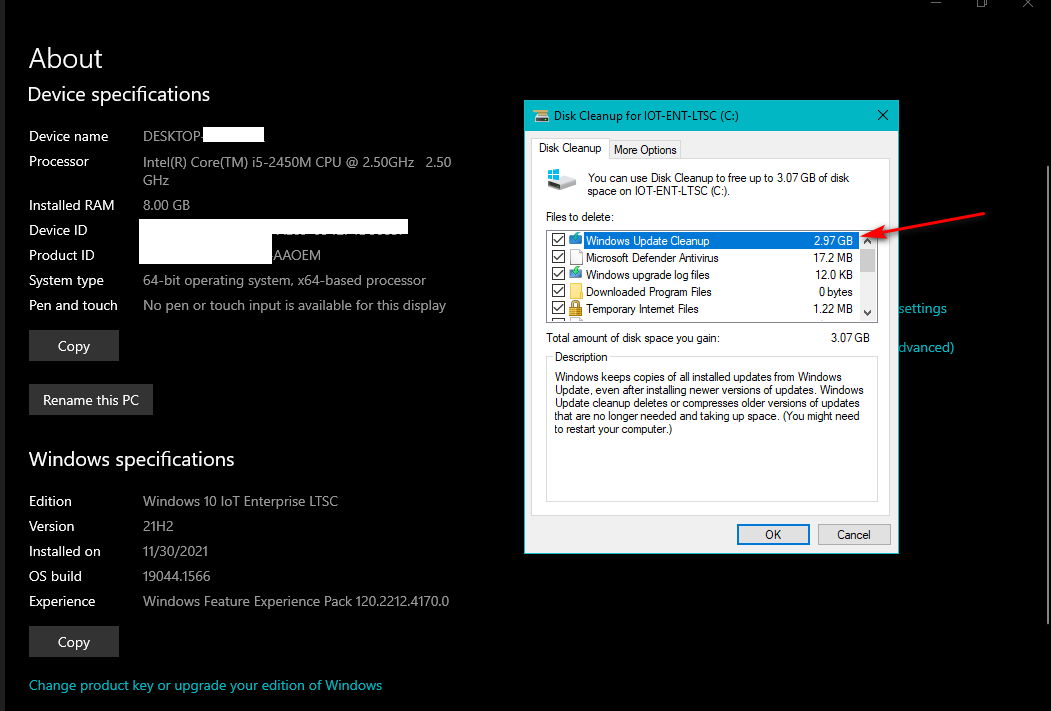Viewport: 1051px width, 711px height.
Task: Click the files list scroll-up arrow
Action: click(867, 240)
